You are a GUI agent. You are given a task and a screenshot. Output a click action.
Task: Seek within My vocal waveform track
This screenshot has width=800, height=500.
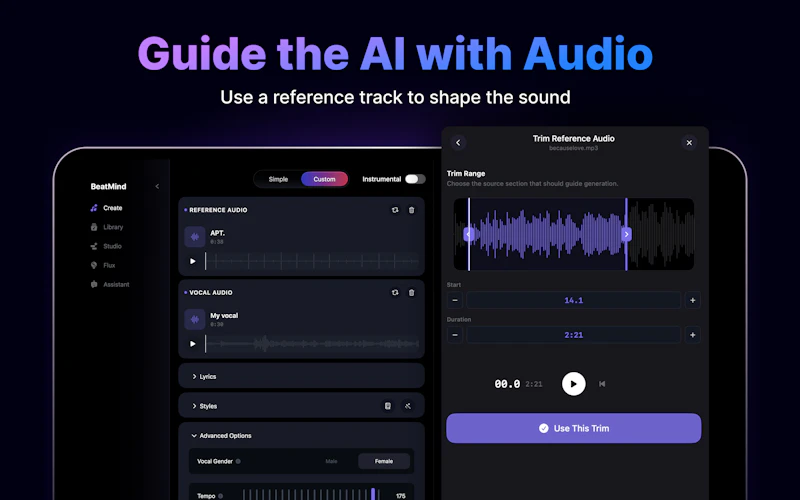312,344
